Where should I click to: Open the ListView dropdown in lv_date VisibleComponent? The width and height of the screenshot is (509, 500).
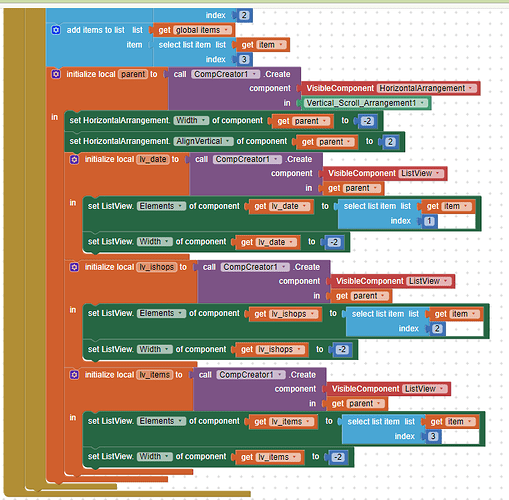[x=422, y=173]
